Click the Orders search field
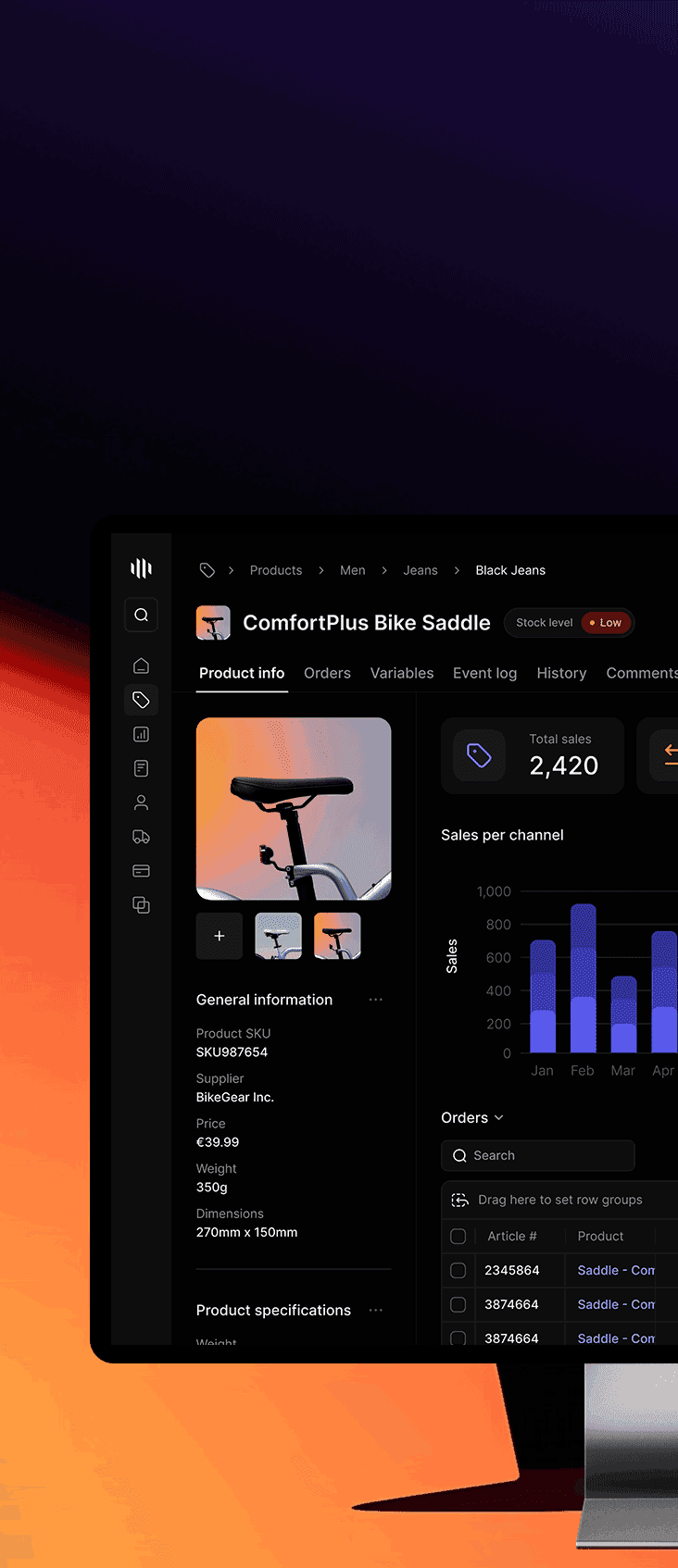This screenshot has width=678, height=1568. pyautogui.click(x=538, y=1155)
